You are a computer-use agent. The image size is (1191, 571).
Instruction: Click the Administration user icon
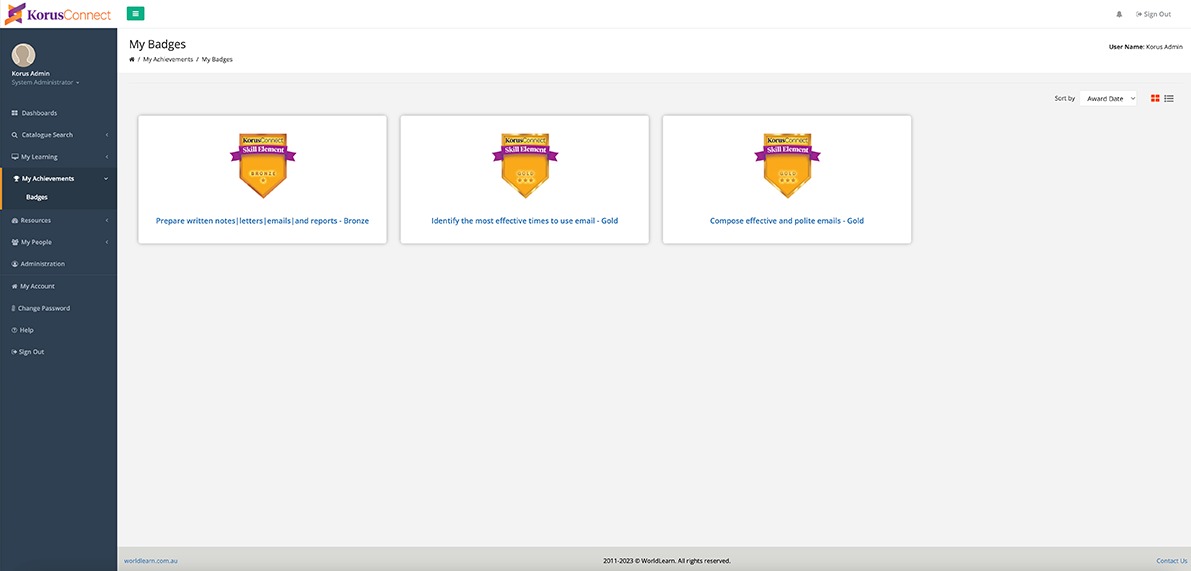(x=14, y=264)
